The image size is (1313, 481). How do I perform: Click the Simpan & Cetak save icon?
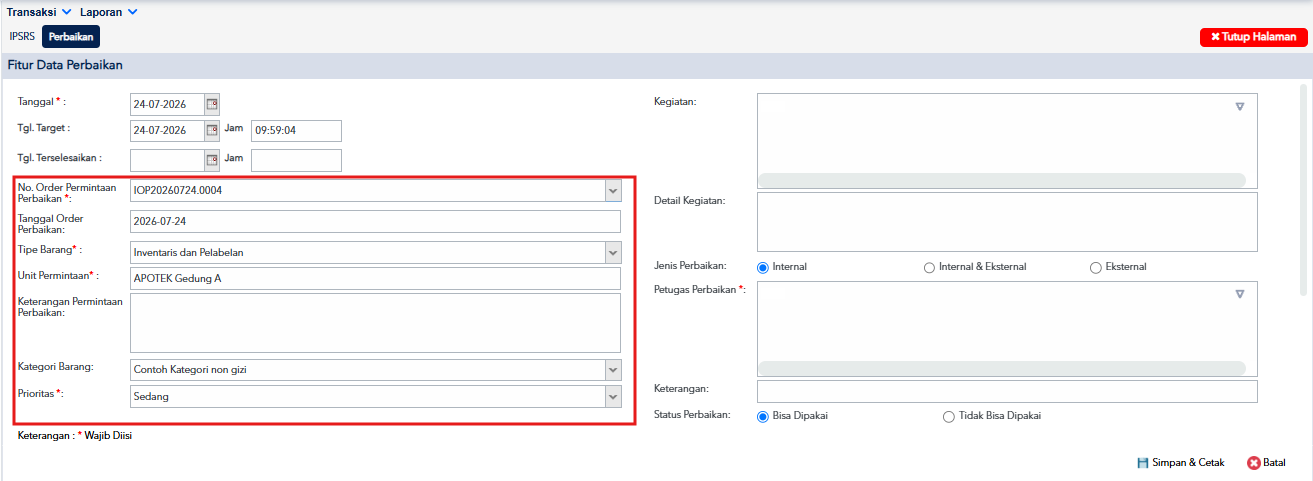[x=1143, y=463]
